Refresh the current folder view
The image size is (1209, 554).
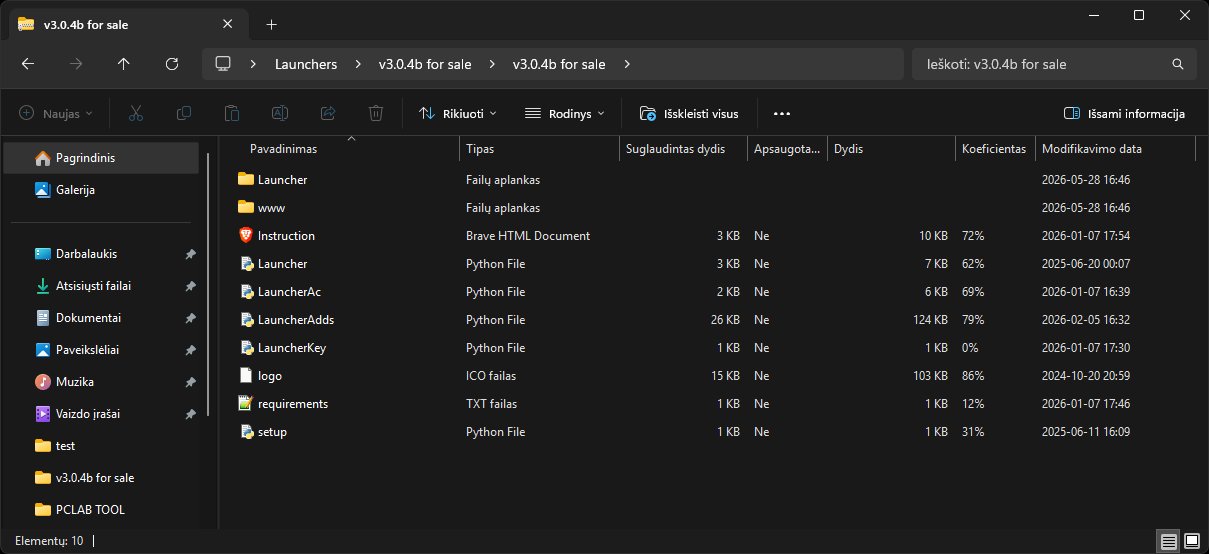(x=172, y=64)
